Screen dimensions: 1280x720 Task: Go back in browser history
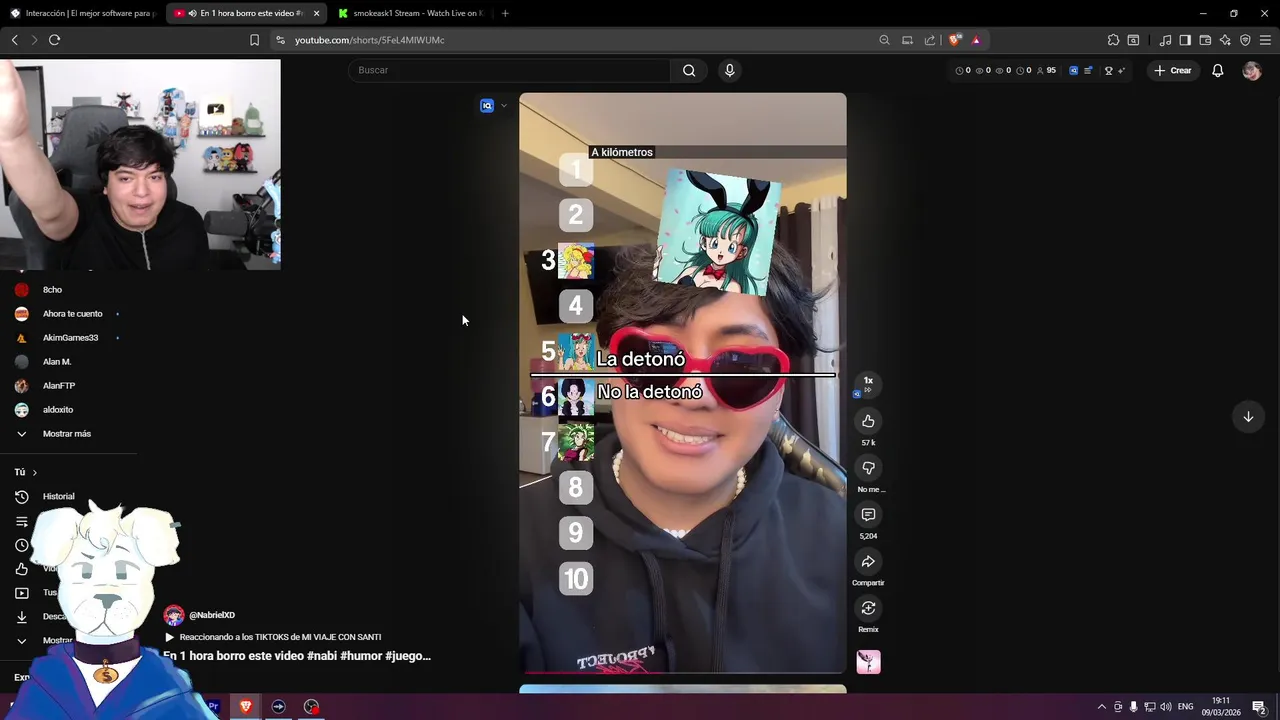point(15,40)
